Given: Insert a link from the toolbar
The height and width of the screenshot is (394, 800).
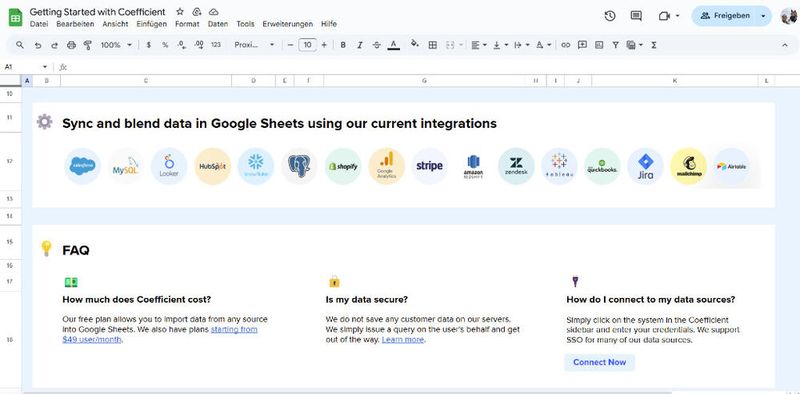Looking at the screenshot, I should coord(565,45).
